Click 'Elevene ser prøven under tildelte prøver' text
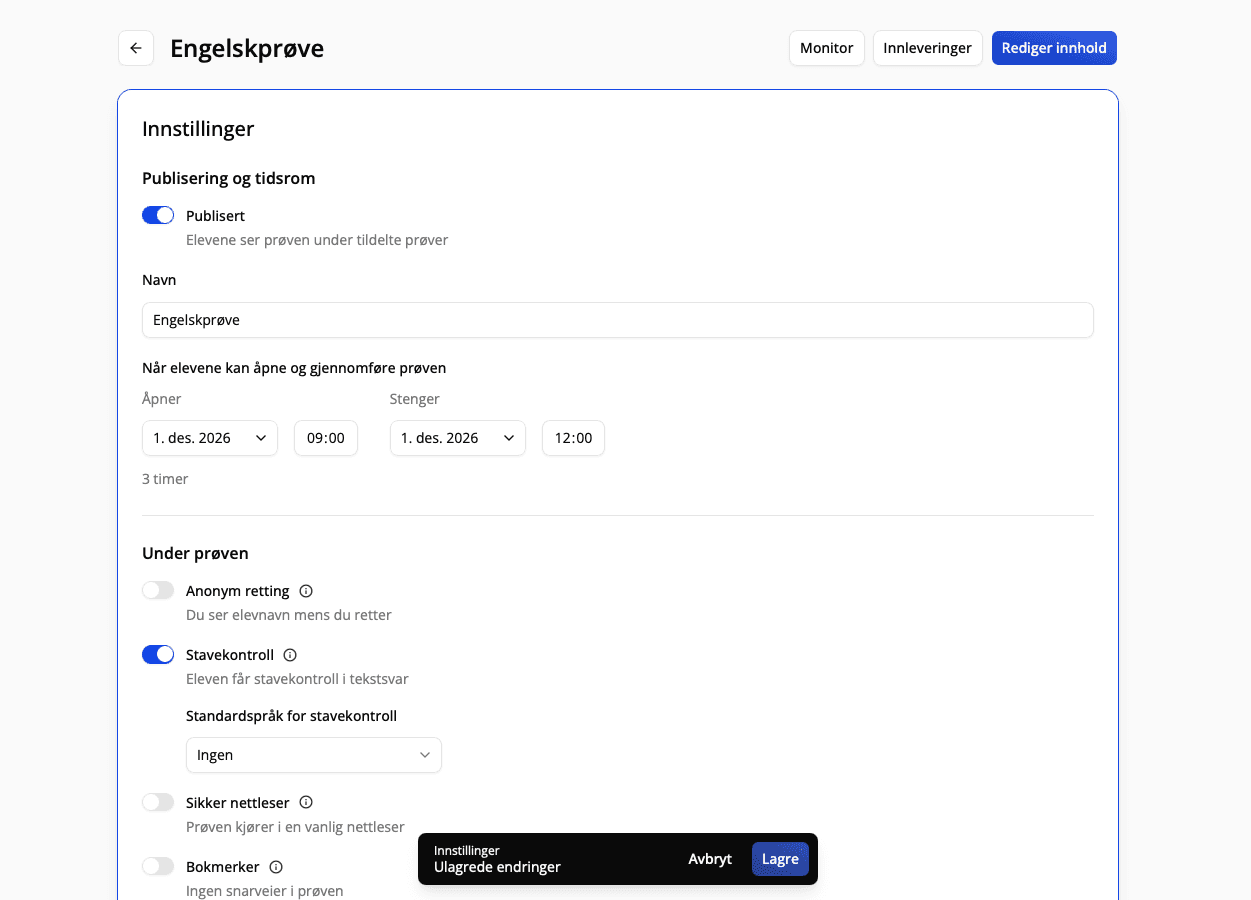The image size is (1251, 900). click(x=317, y=240)
